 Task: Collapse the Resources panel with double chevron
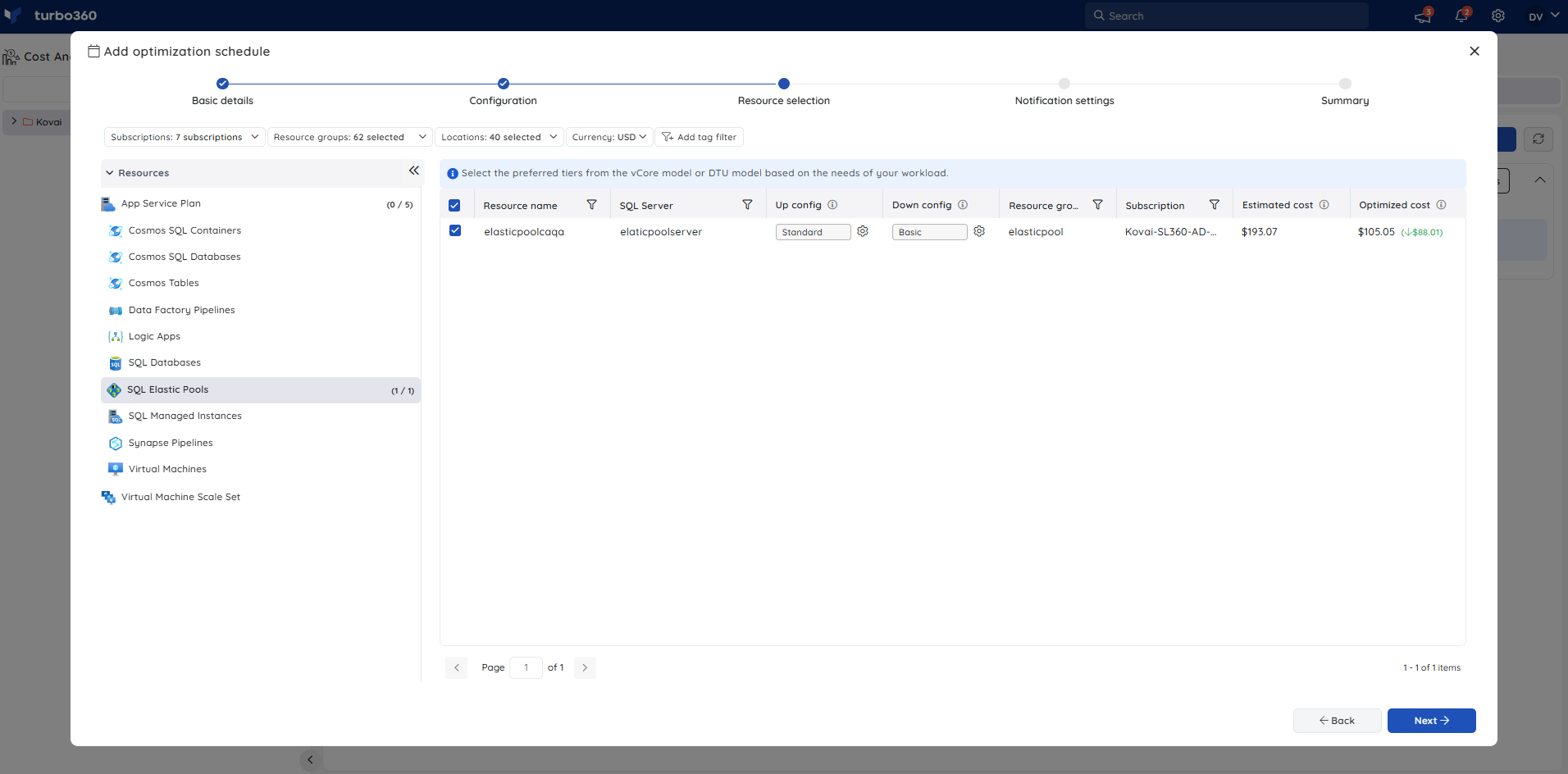tap(414, 171)
